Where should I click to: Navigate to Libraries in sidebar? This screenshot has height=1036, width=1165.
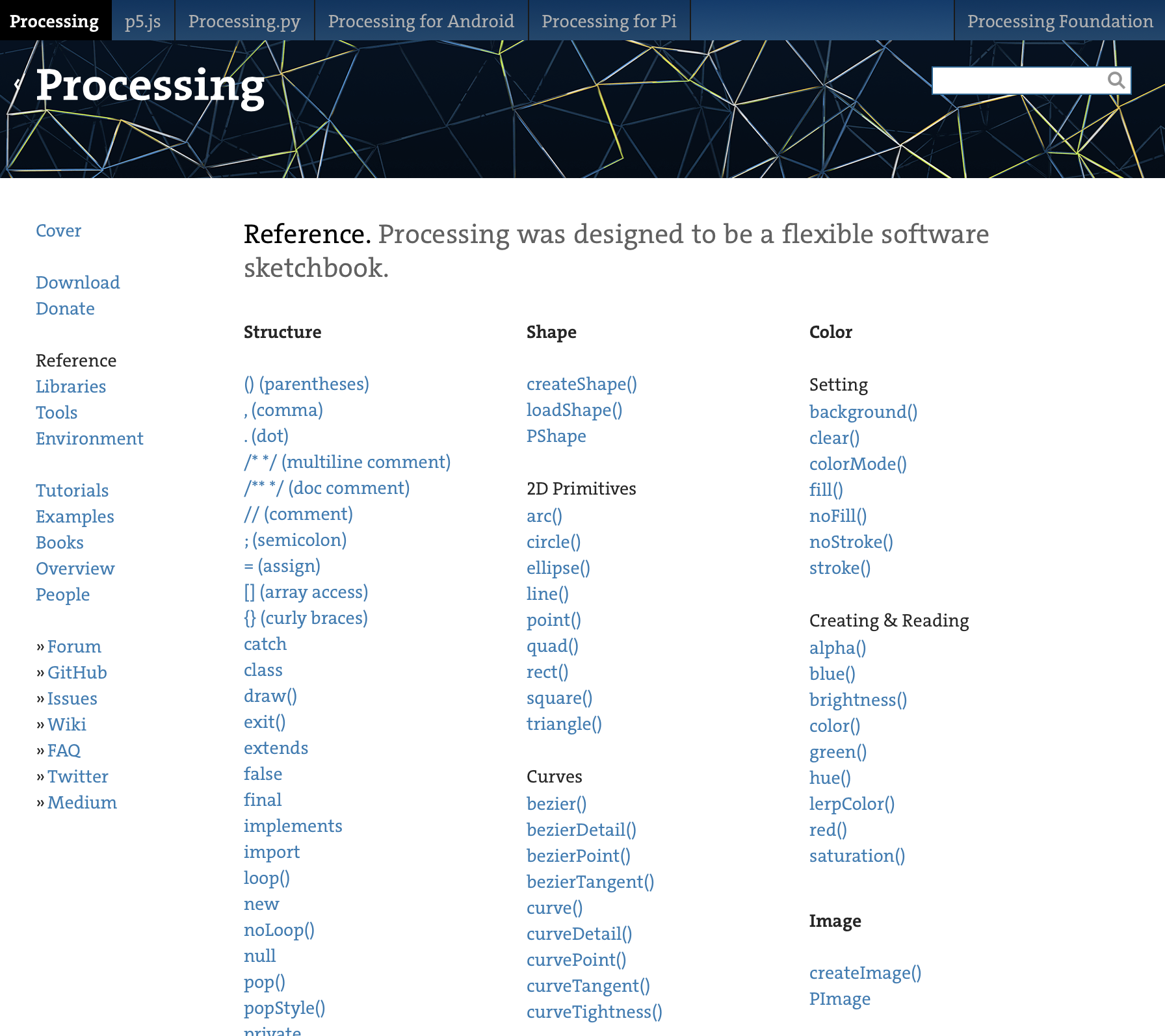click(x=71, y=387)
